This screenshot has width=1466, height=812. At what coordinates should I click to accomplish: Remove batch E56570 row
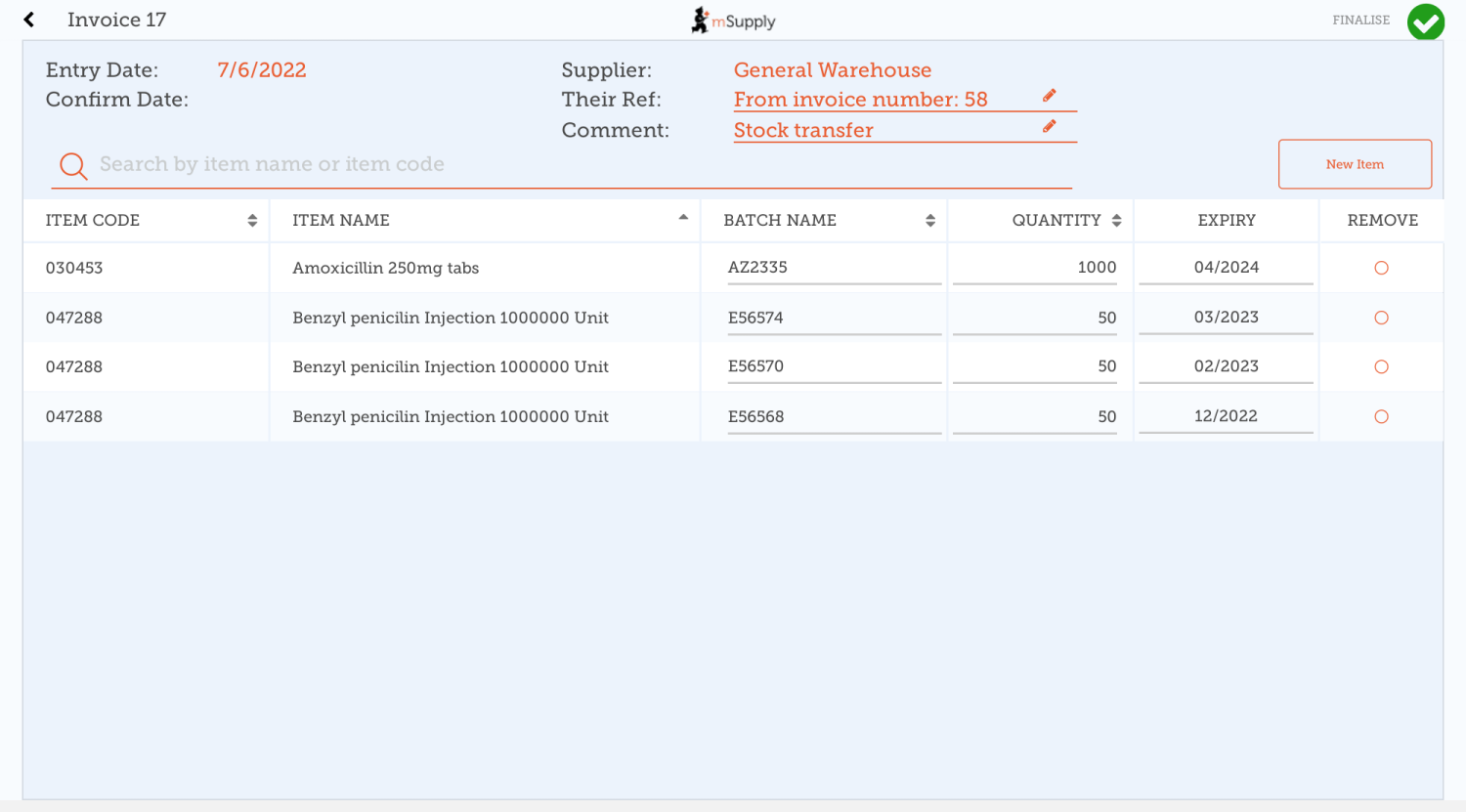click(1381, 366)
